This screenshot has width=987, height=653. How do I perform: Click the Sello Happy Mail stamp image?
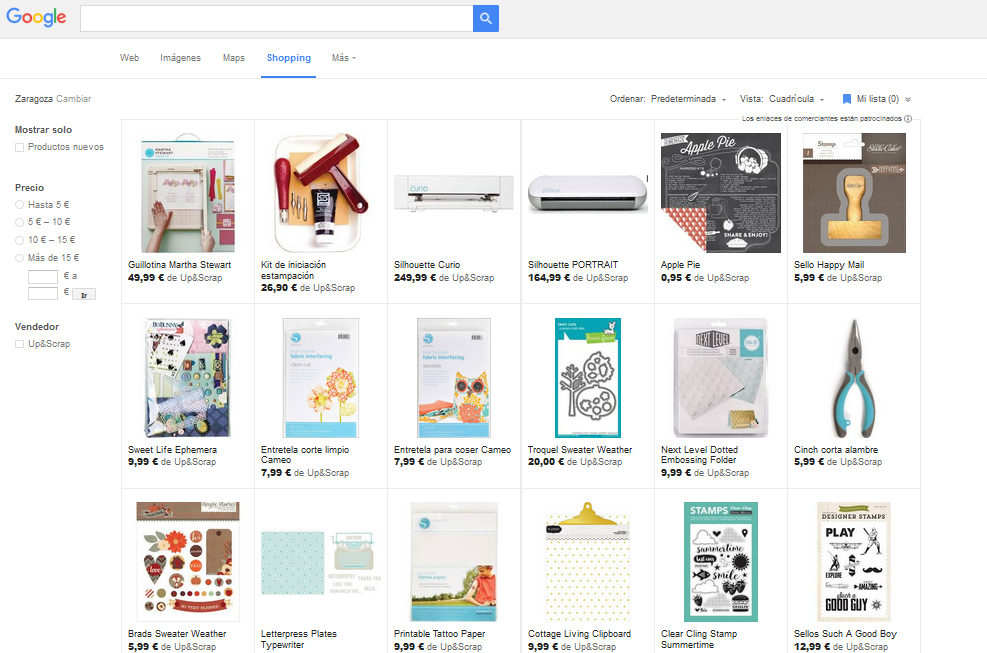[854, 193]
